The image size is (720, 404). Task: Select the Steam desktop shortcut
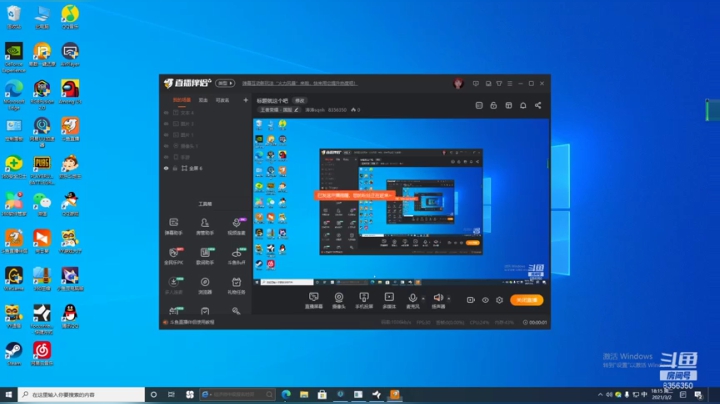pos(14,354)
